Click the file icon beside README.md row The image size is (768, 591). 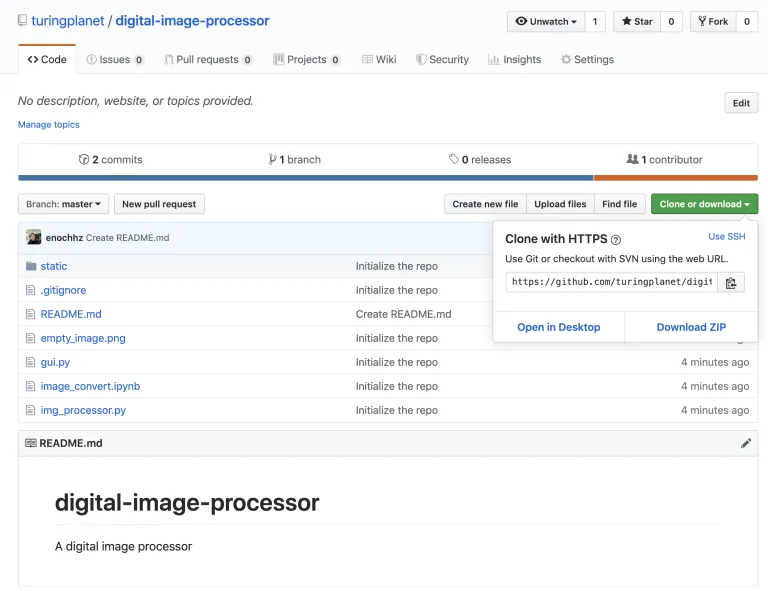tap(30, 314)
